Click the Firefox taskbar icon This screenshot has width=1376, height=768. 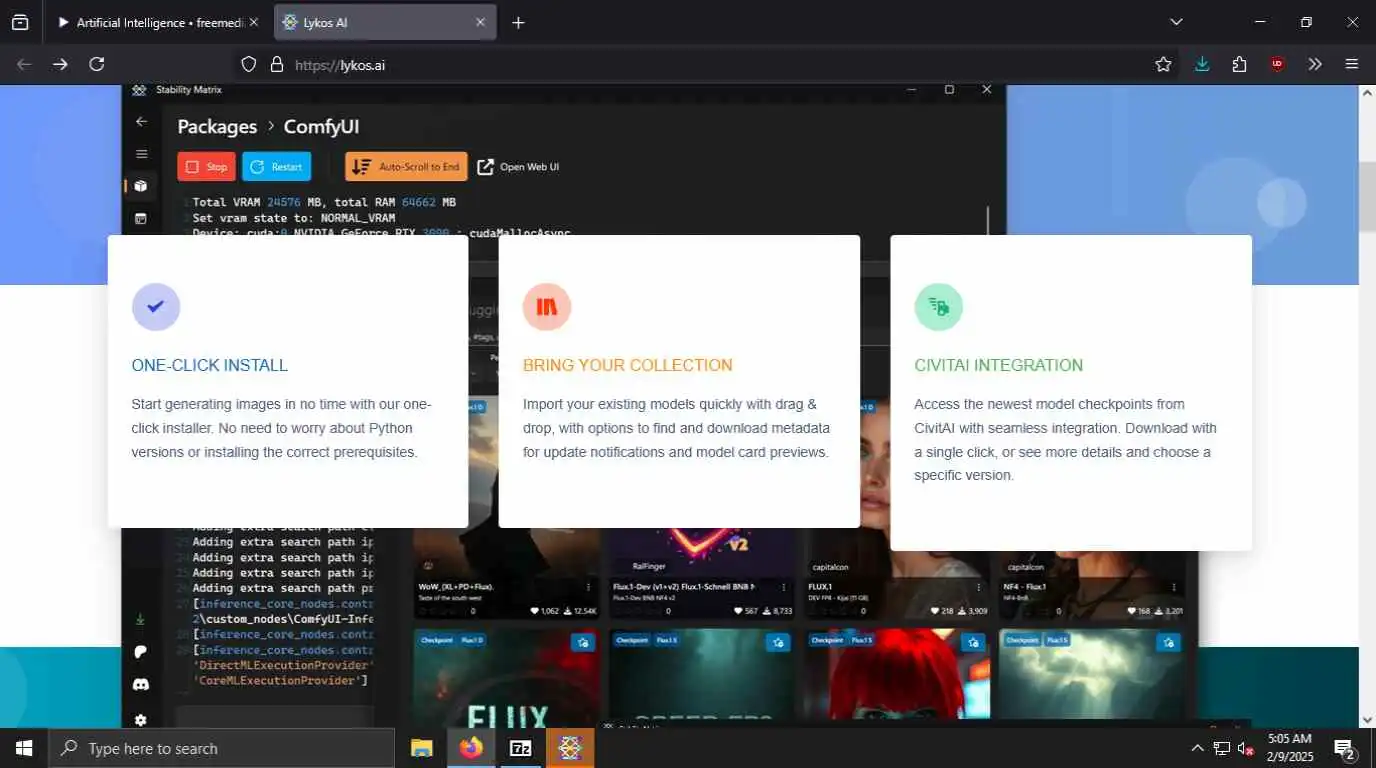(471, 748)
